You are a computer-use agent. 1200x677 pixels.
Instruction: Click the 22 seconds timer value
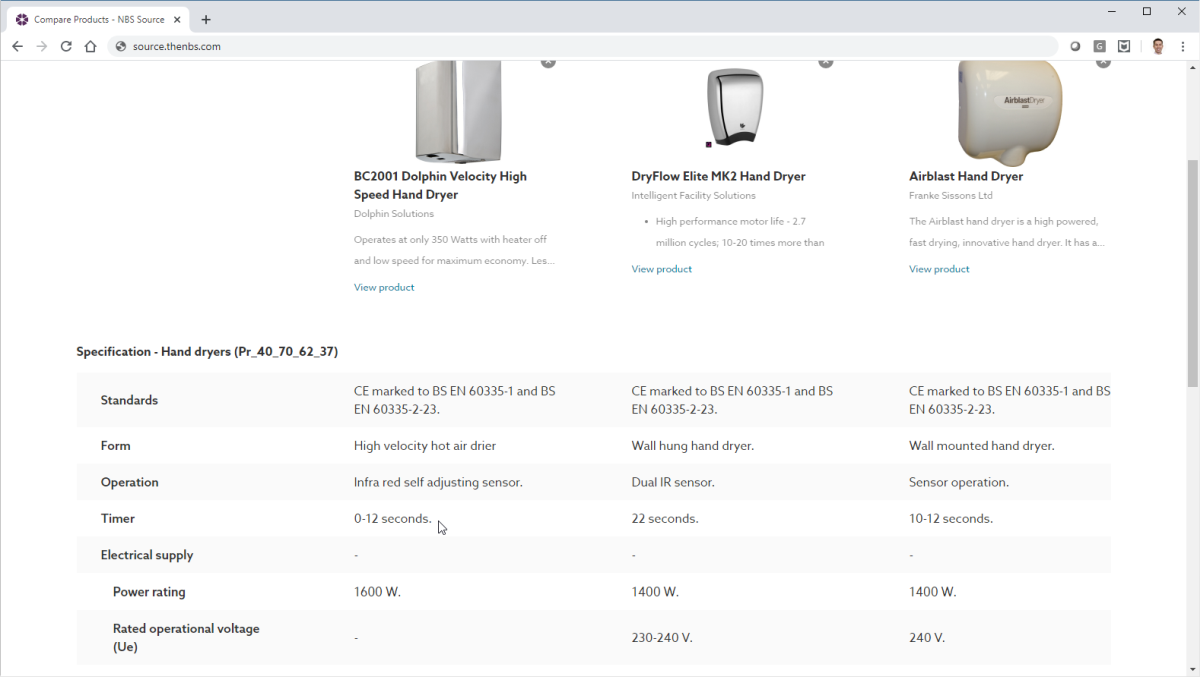tap(665, 519)
